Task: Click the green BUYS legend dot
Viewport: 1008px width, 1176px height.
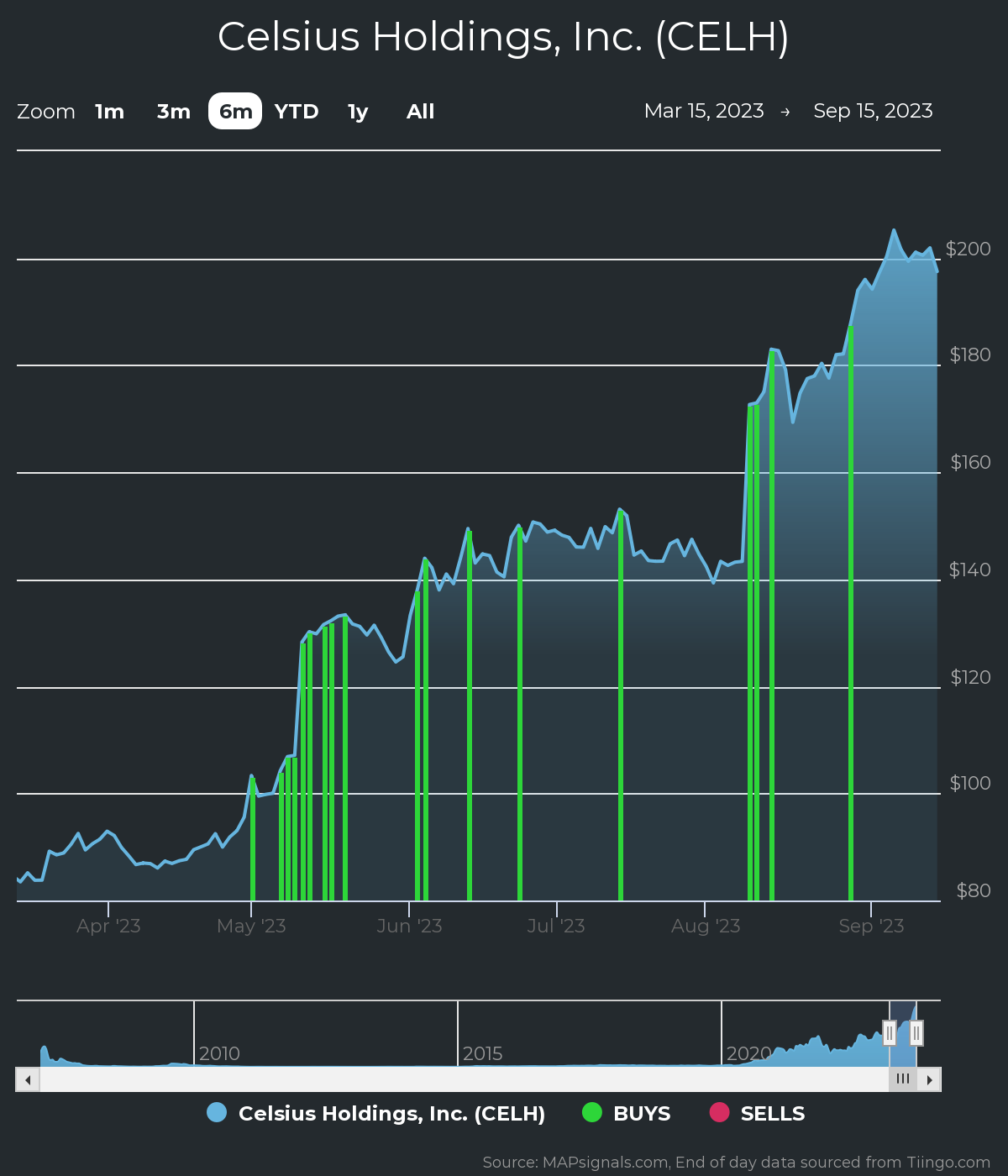Action: (592, 1112)
